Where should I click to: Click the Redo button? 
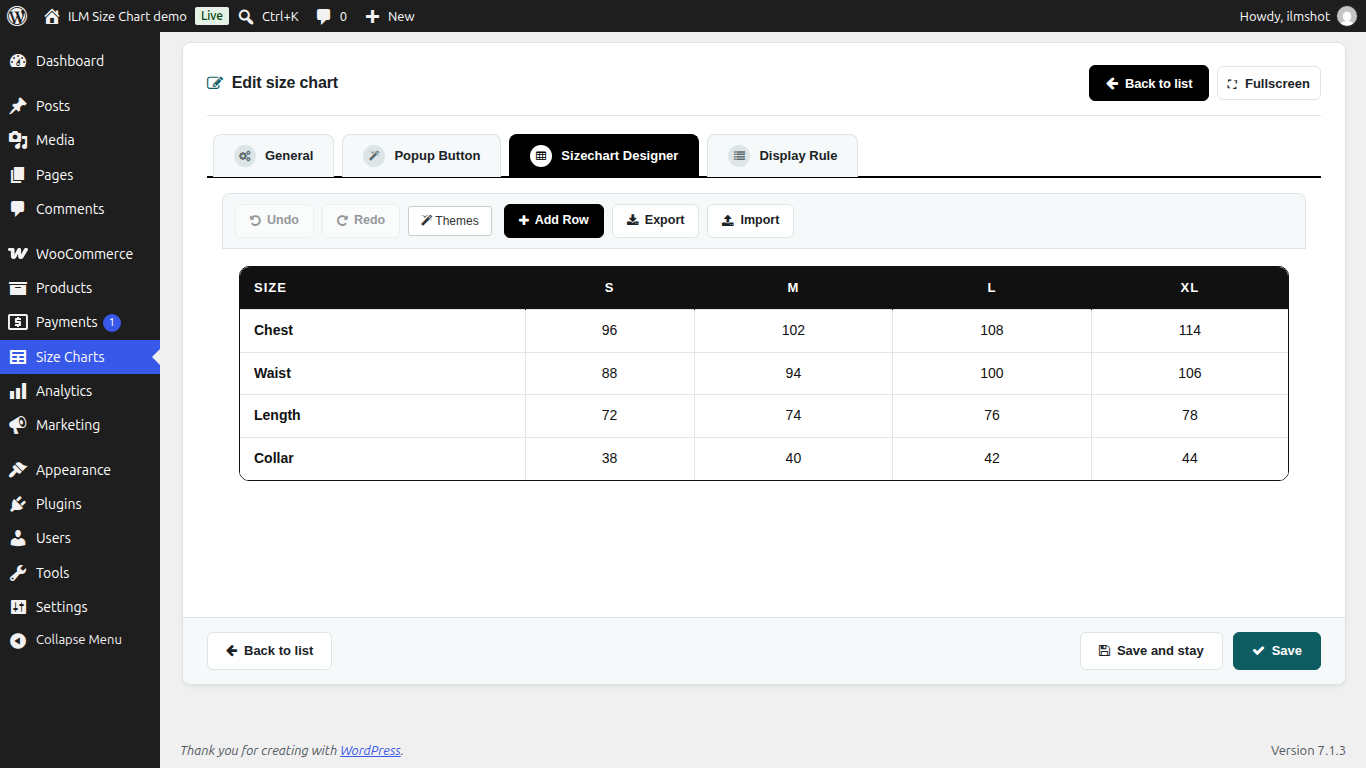[361, 221]
